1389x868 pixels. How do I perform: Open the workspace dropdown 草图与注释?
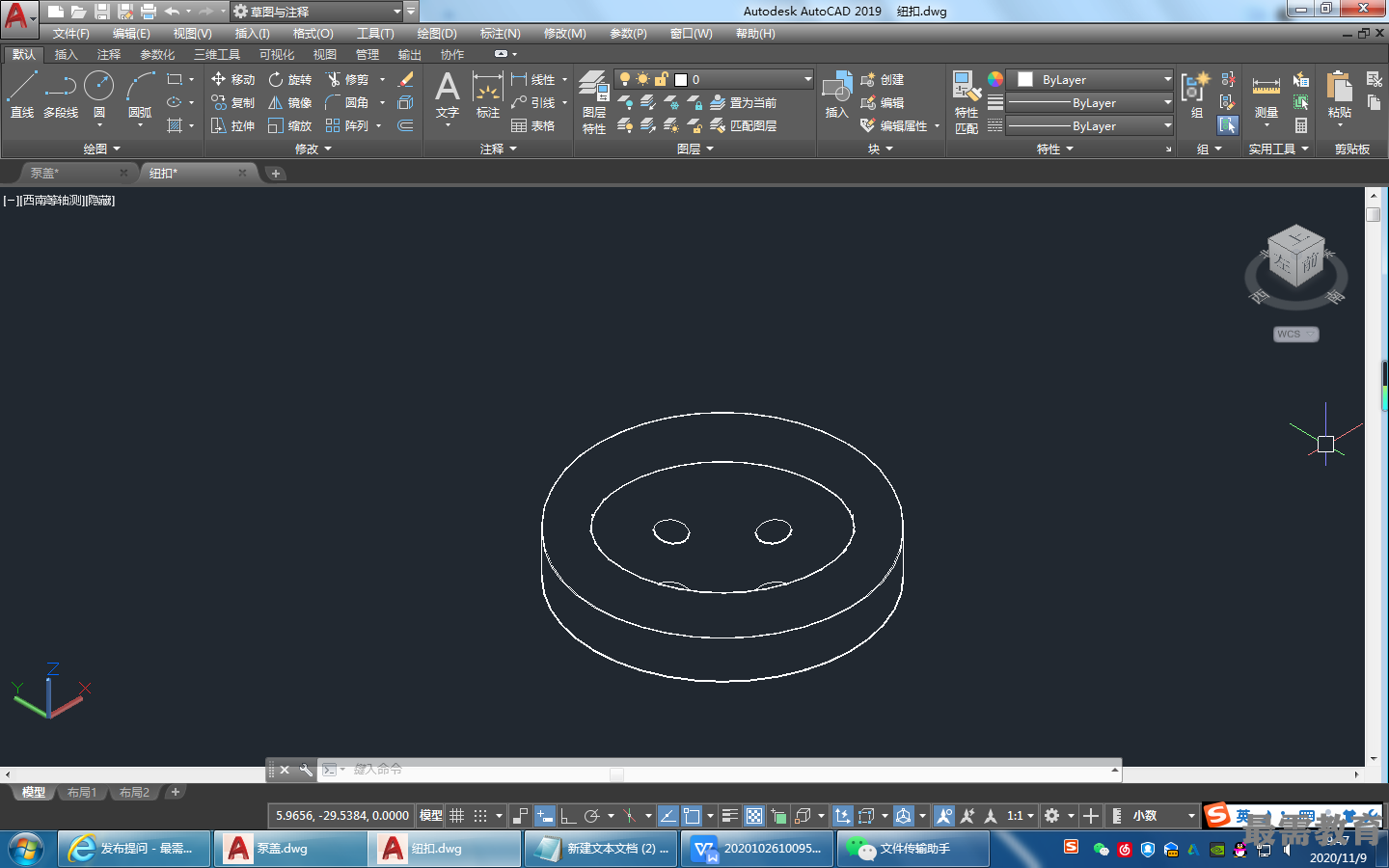(x=316, y=12)
